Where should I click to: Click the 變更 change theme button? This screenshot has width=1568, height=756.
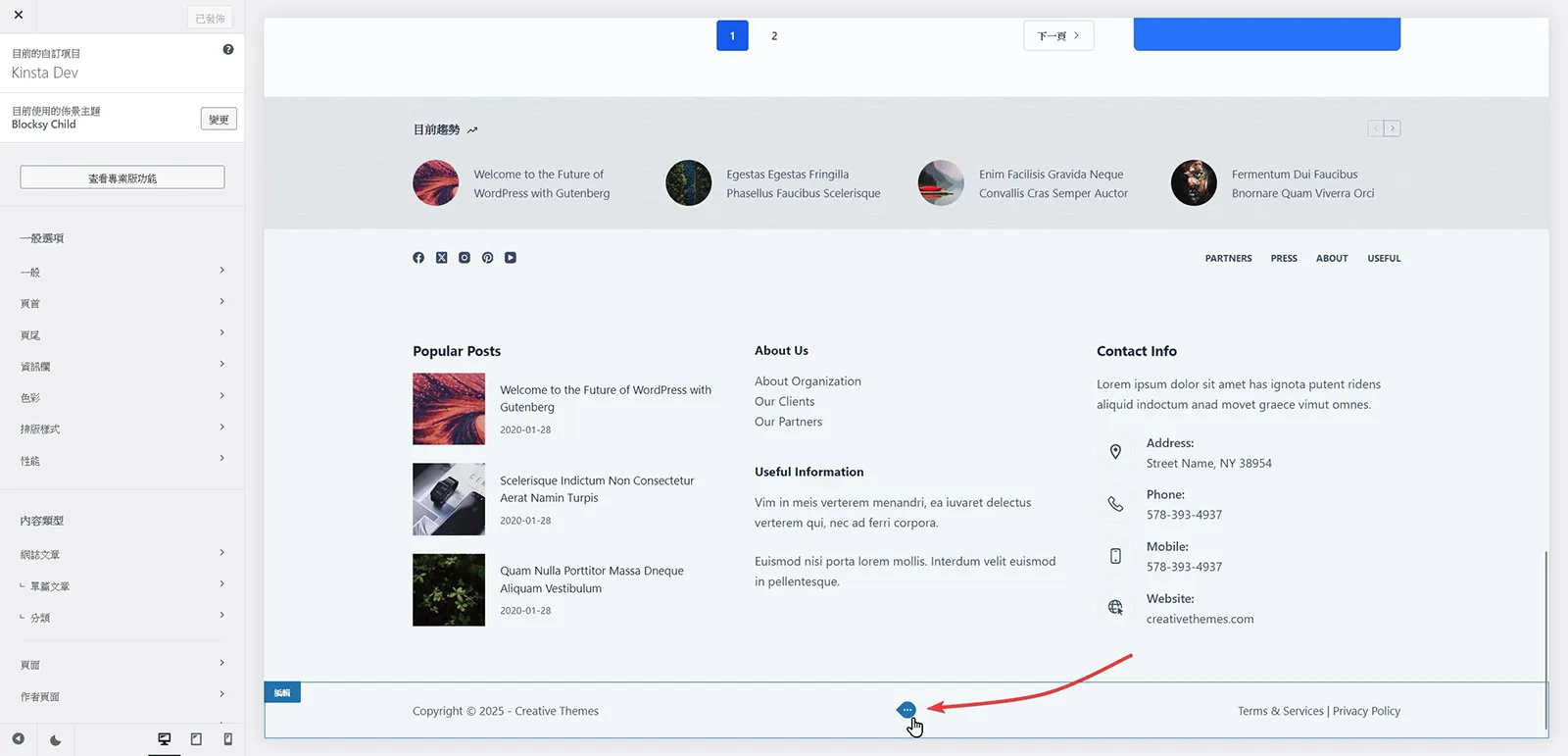[219, 119]
